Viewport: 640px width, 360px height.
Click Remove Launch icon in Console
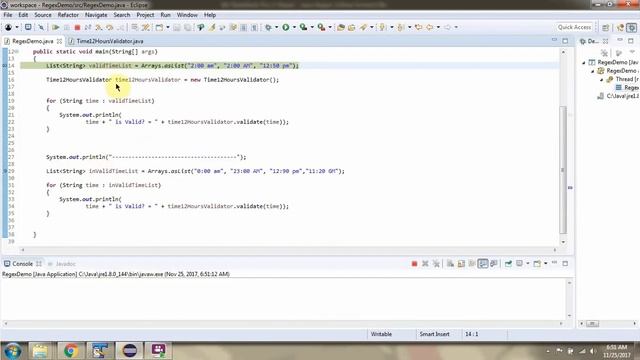pos(425,264)
